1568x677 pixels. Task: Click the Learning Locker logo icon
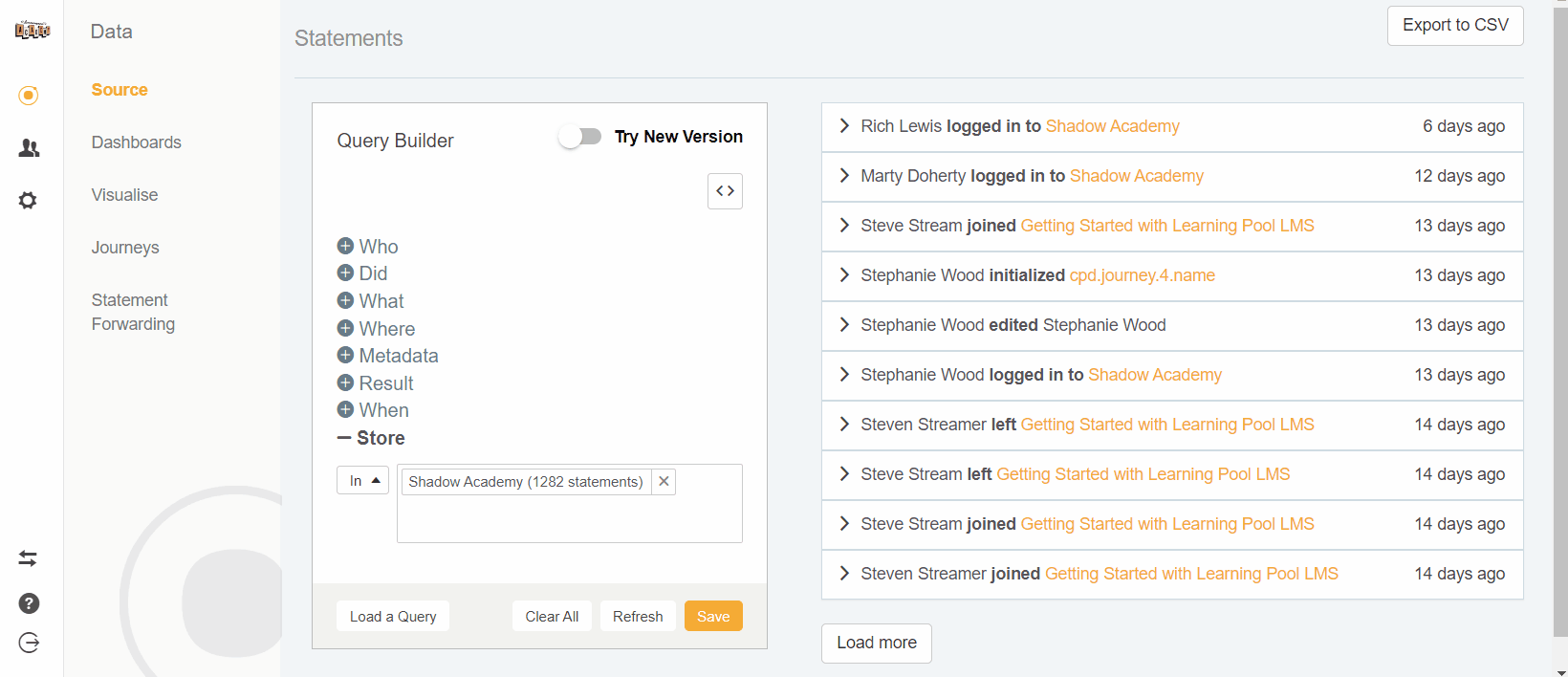coord(32,31)
